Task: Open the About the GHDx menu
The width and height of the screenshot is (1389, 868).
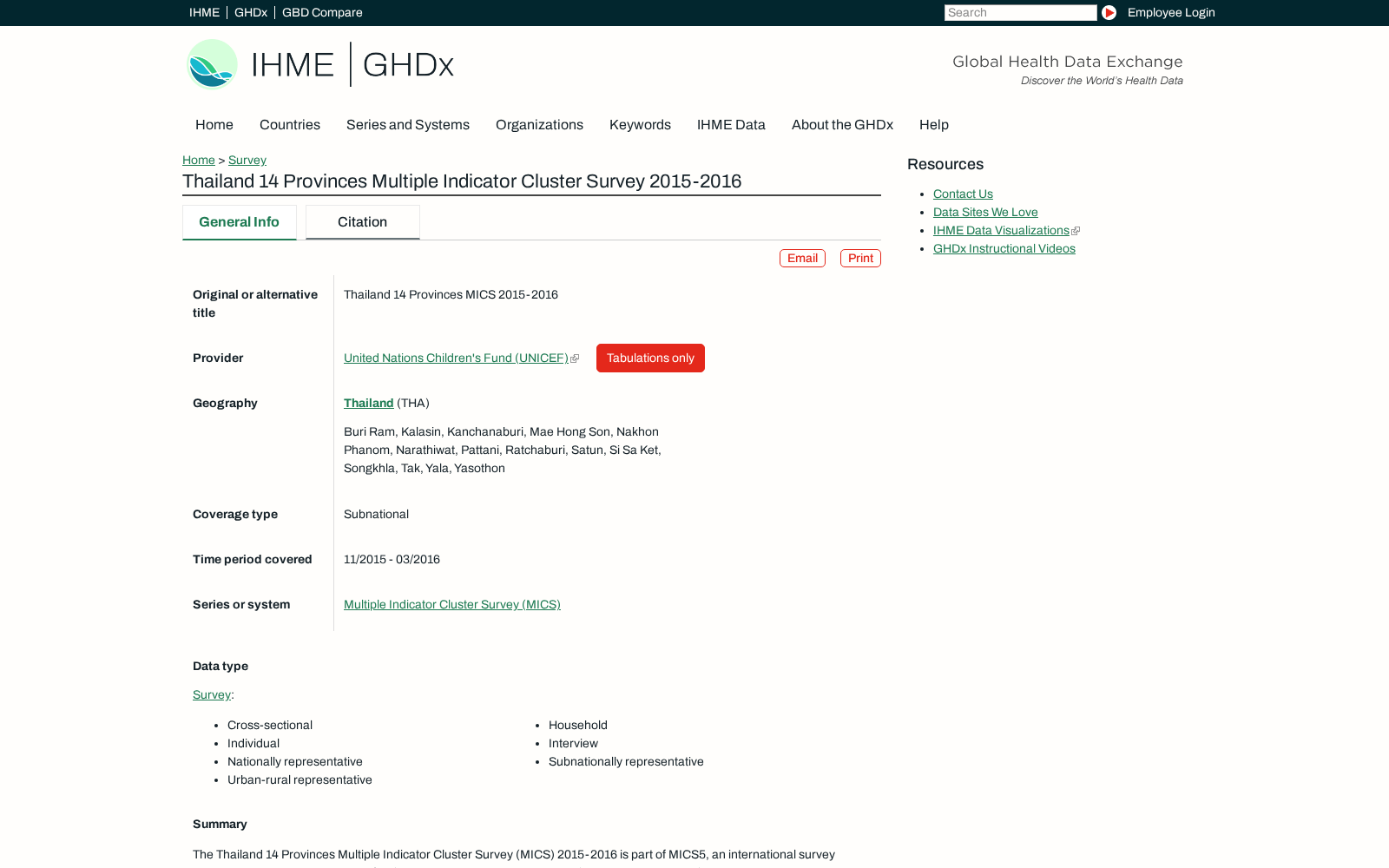Action: tap(842, 125)
